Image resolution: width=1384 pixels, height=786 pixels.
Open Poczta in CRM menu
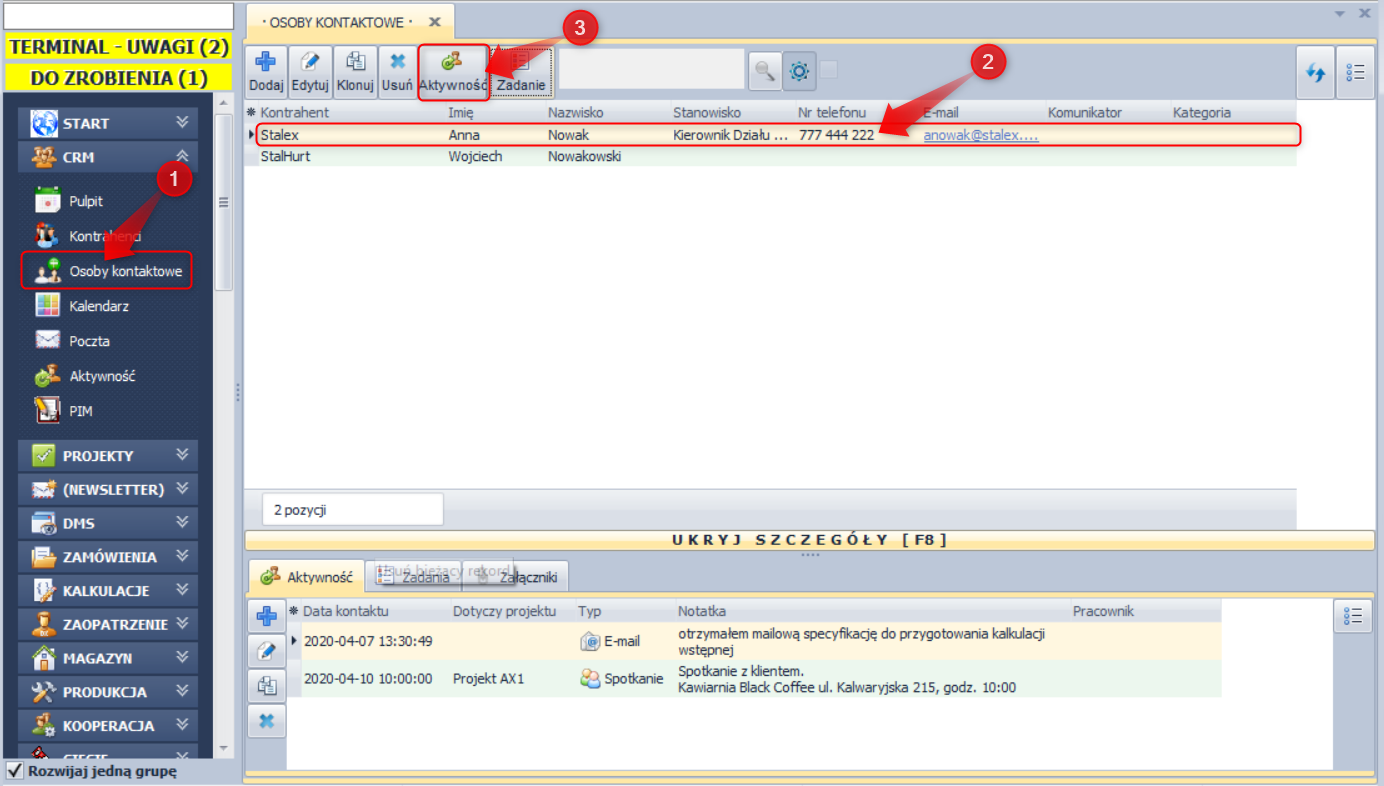click(89, 341)
